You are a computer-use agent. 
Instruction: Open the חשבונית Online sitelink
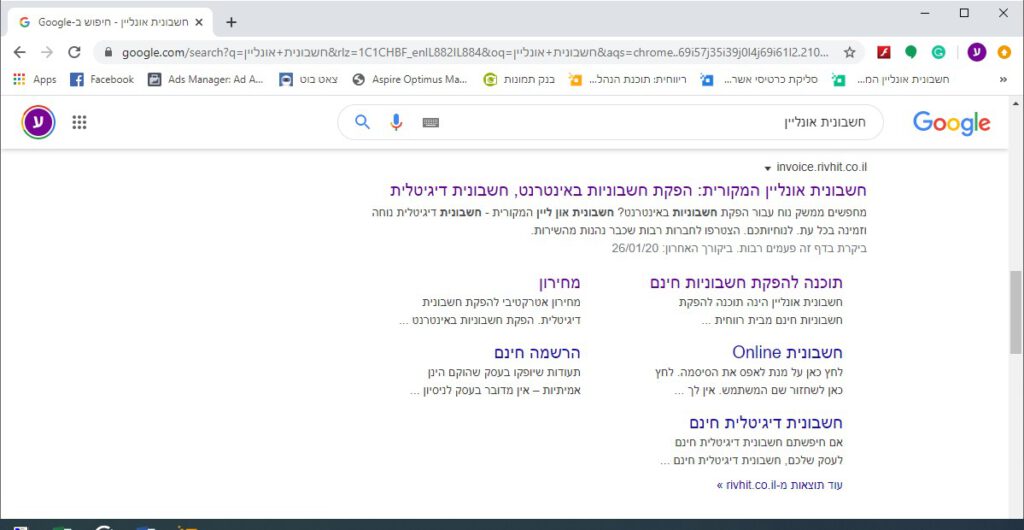[x=787, y=352]
